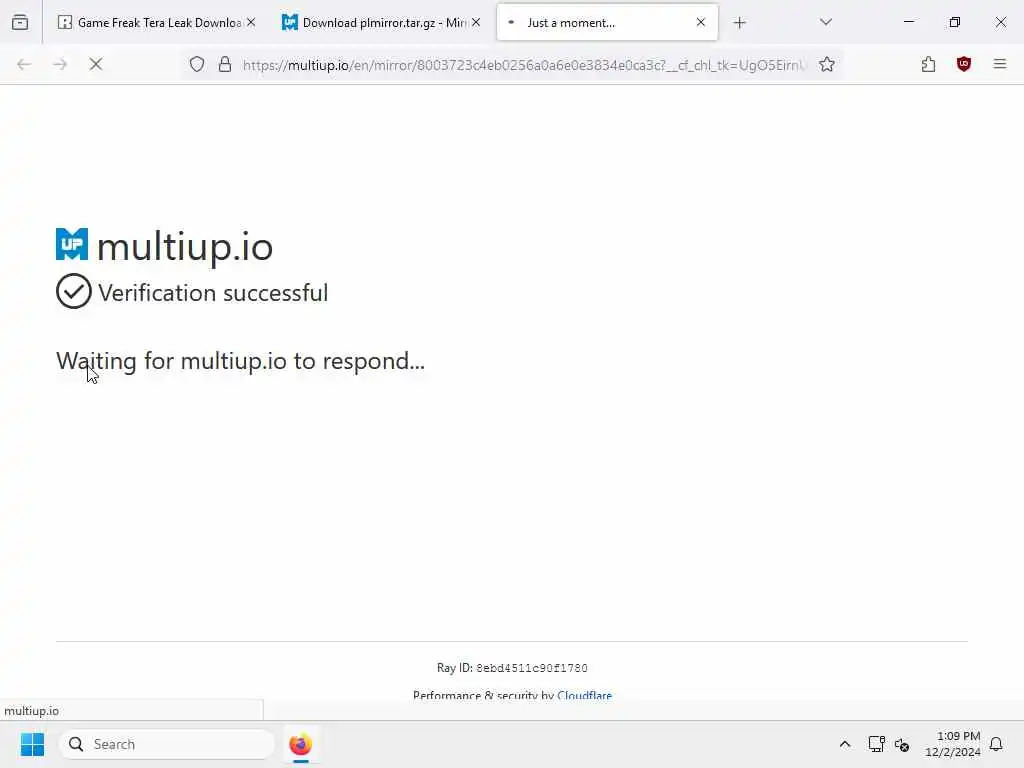This screenshot has width=1024, height=768.
Task: Close the Firefox window
Action: pyautogui.click(x=1000, y=22)
